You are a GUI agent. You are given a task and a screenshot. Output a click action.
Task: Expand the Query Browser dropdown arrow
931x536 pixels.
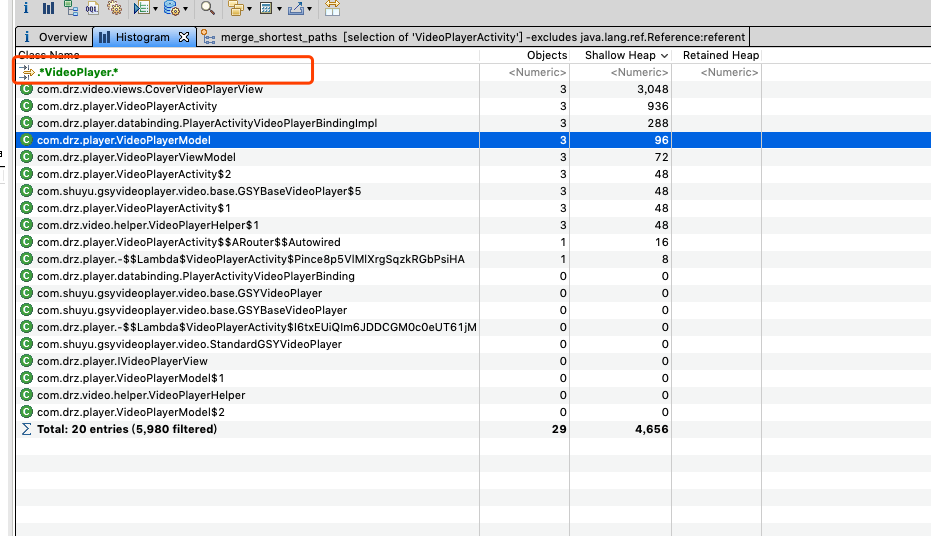(x=186, y=8)
